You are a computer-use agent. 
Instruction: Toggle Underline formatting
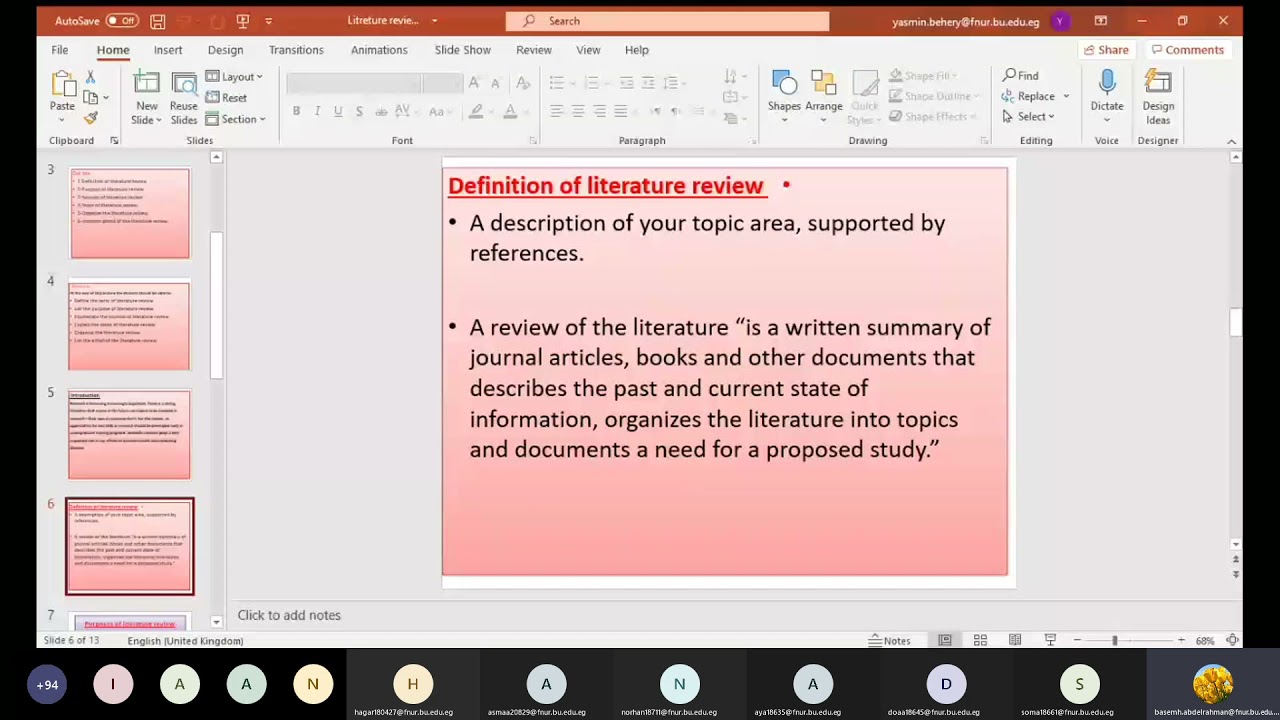coord(338,111)
